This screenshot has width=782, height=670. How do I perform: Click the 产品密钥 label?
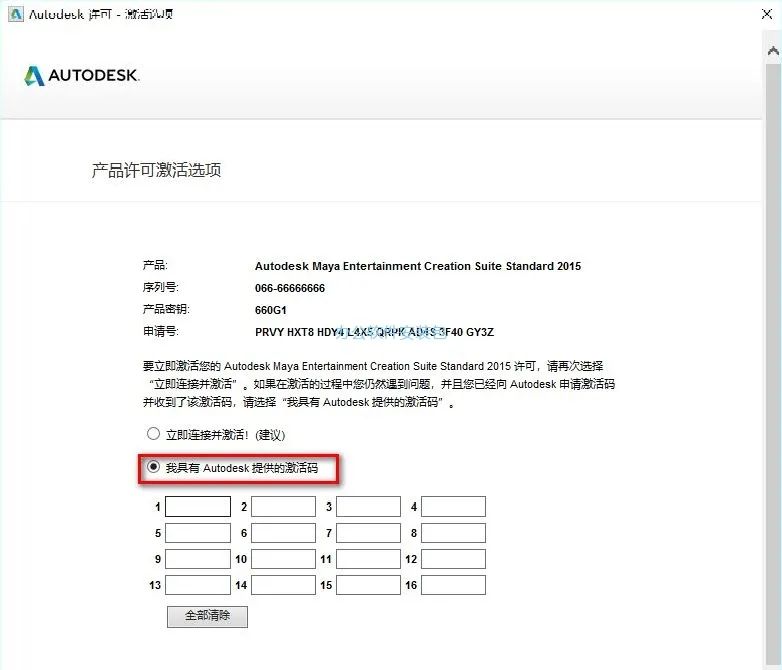(166, 309)
